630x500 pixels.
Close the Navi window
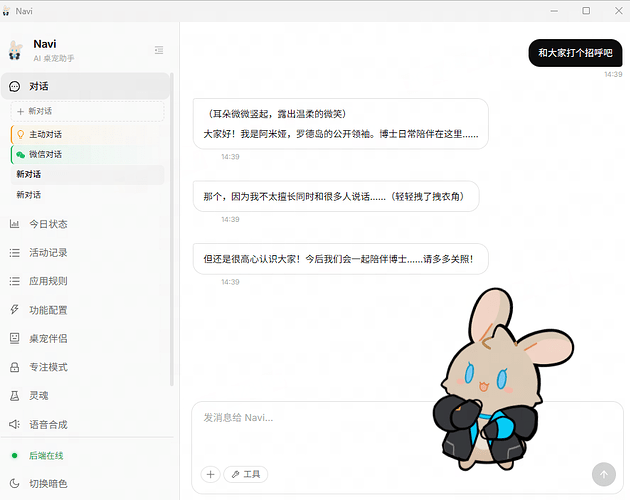point(619,11)
